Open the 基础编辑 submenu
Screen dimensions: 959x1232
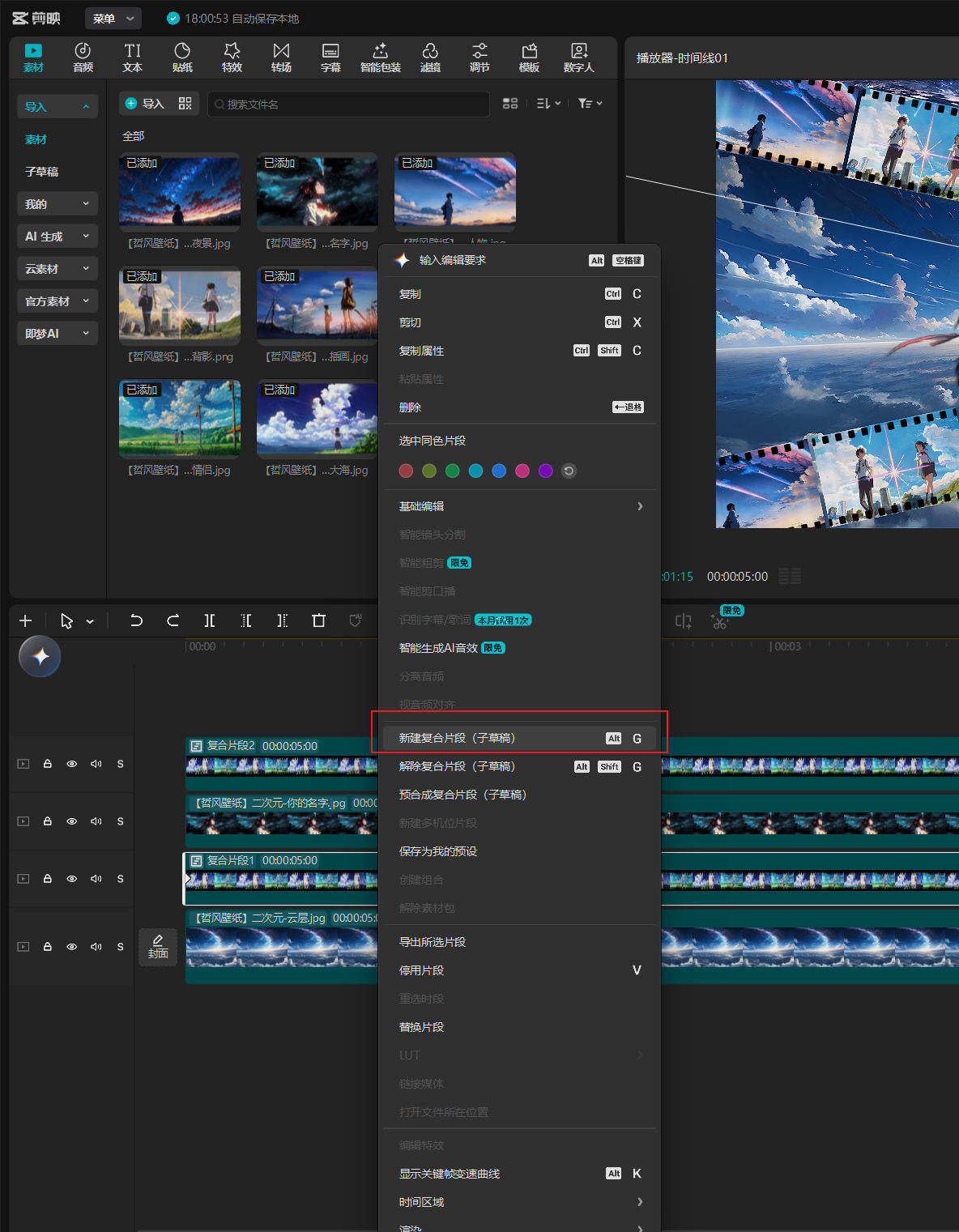click(x=520, y=506)
